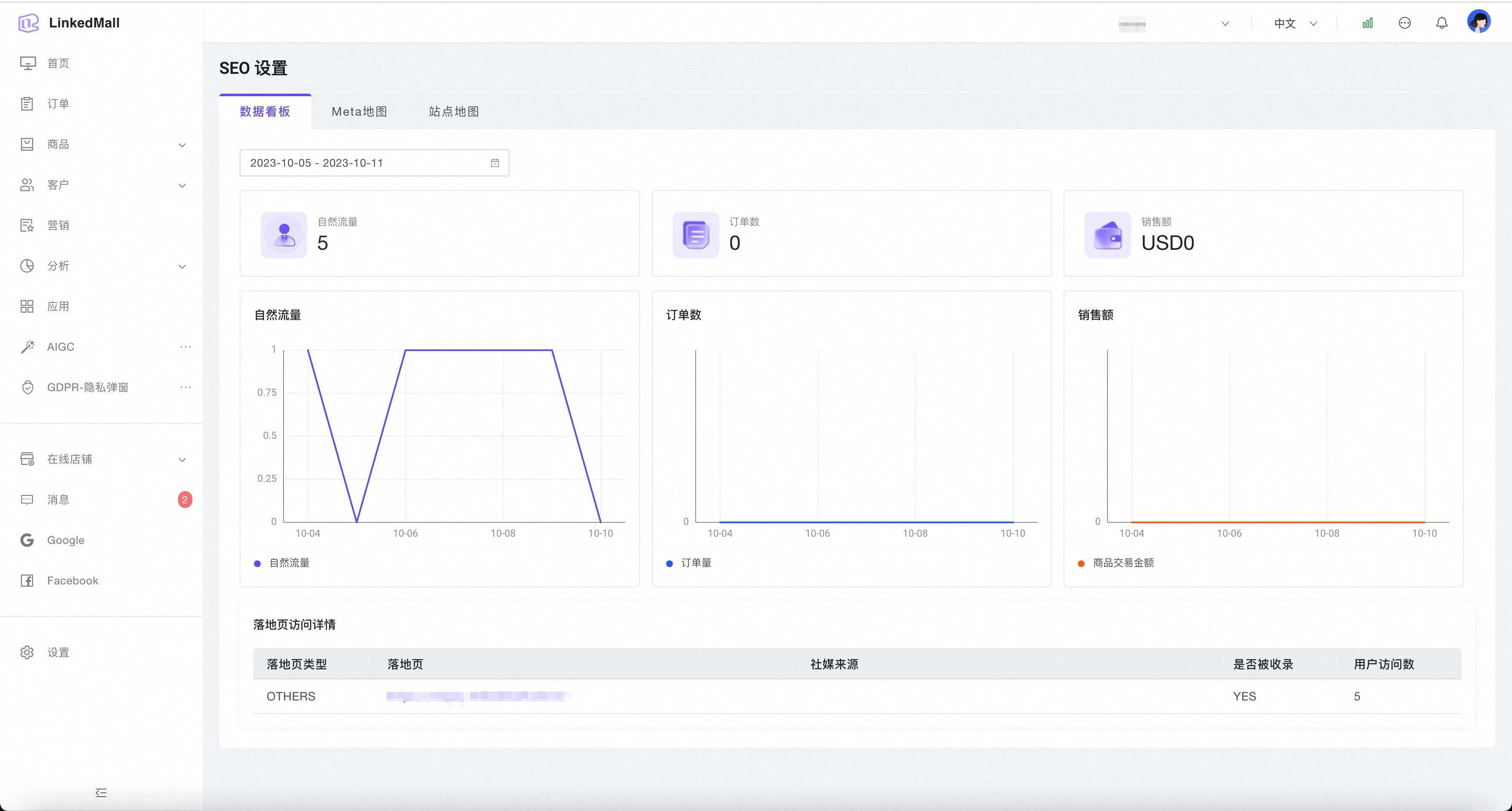Open GDPR-隐私弹窗 more options ellipsis
1512x811 pixels.
click(186, 388)
